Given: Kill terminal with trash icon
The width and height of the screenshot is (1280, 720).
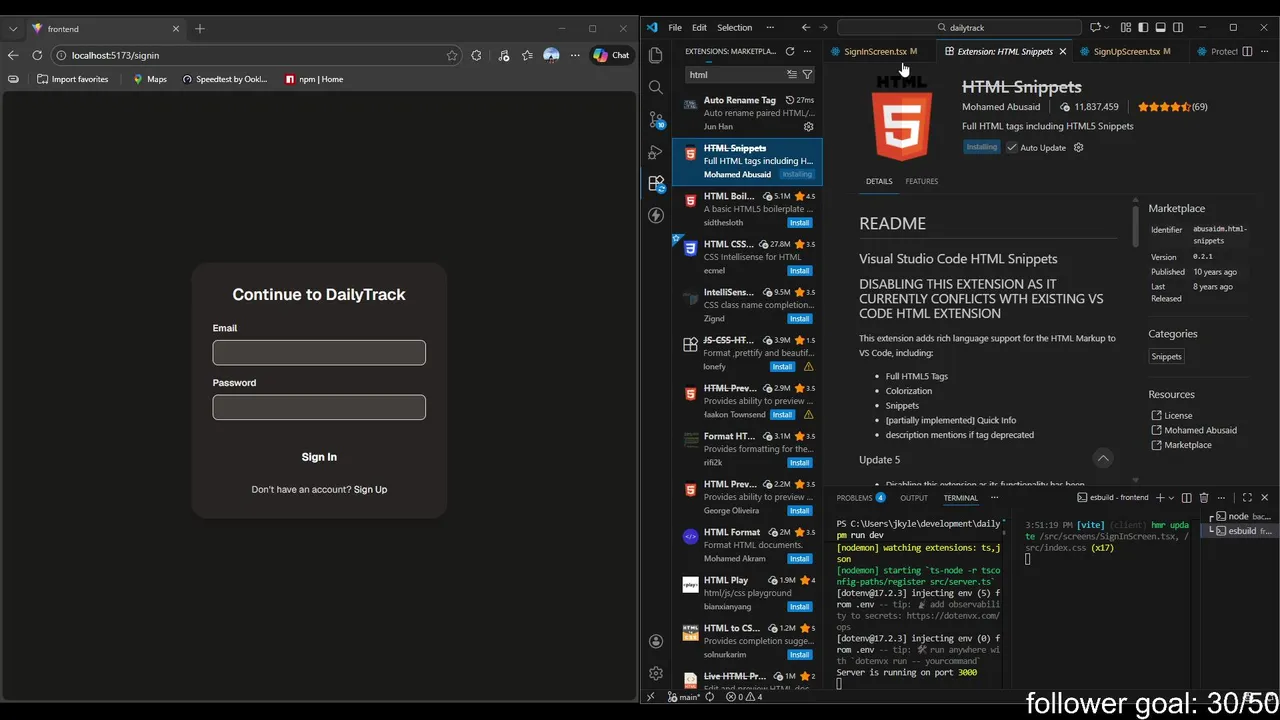Looking at the screenshot, I should coord(1204,497).
